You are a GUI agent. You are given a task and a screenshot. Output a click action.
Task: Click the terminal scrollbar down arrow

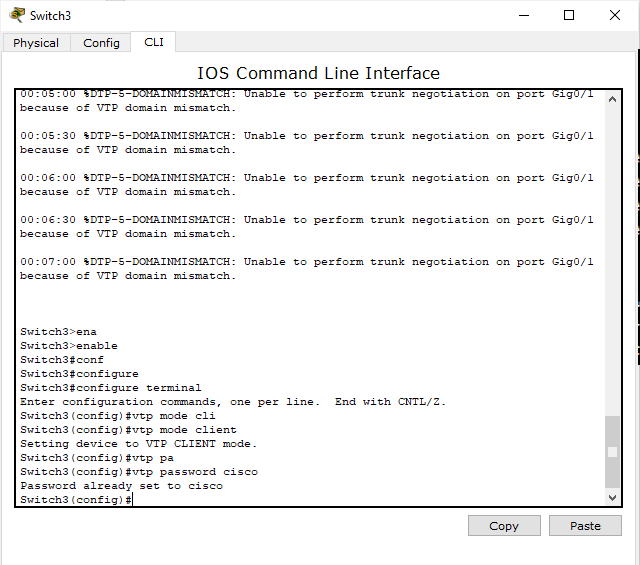612,497
